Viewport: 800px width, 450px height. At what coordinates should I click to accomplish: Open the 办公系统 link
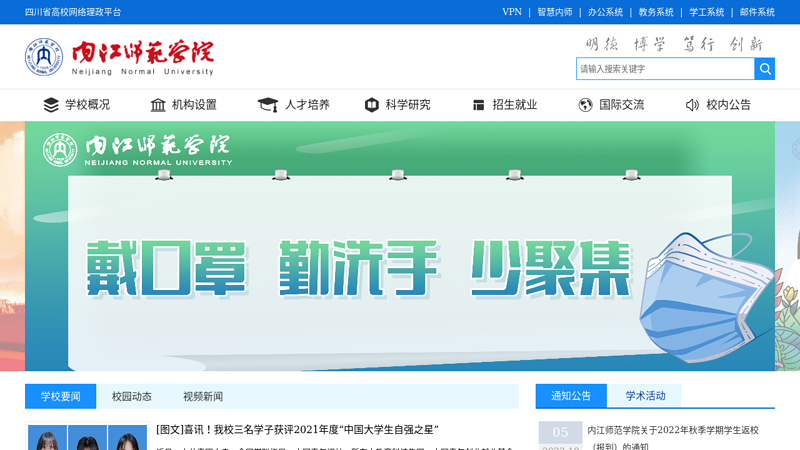(x=605, y=12)
